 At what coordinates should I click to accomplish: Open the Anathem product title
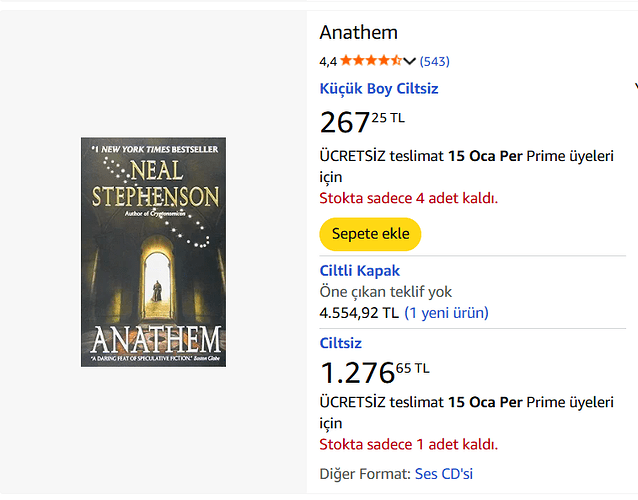pyautogui.click(x=358, y=33)
